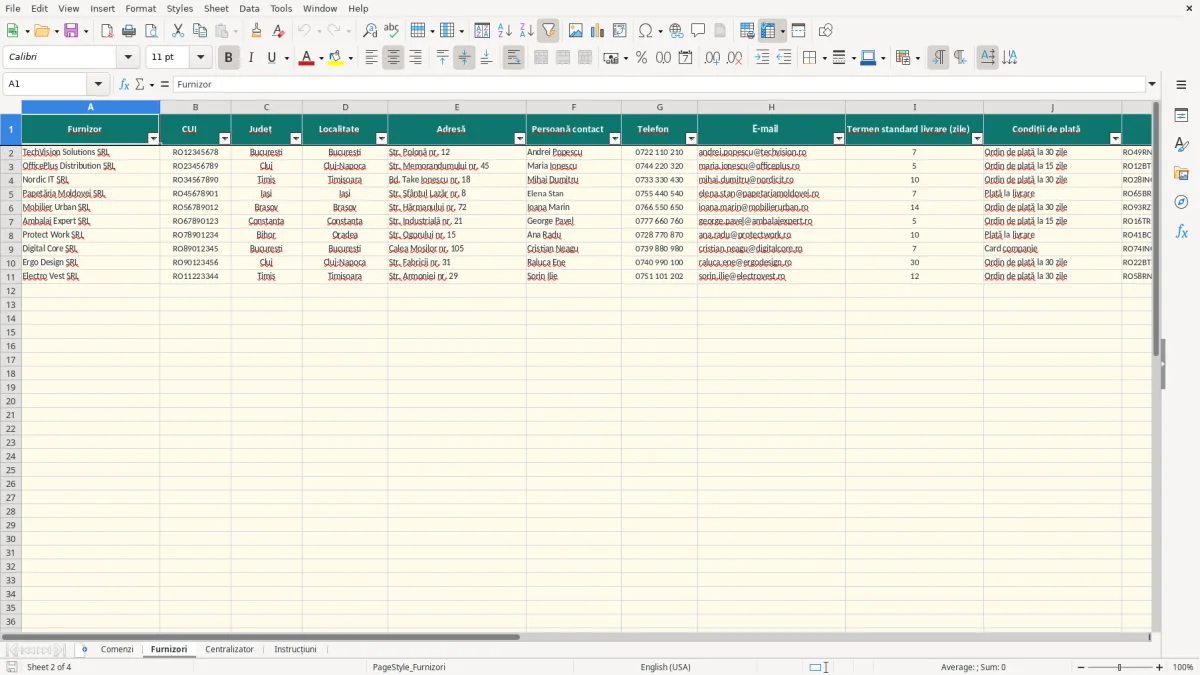Viewport: 1200px width, 675px height.
Task: Switch to the Centralizator sheet tab
Action: 230,649
